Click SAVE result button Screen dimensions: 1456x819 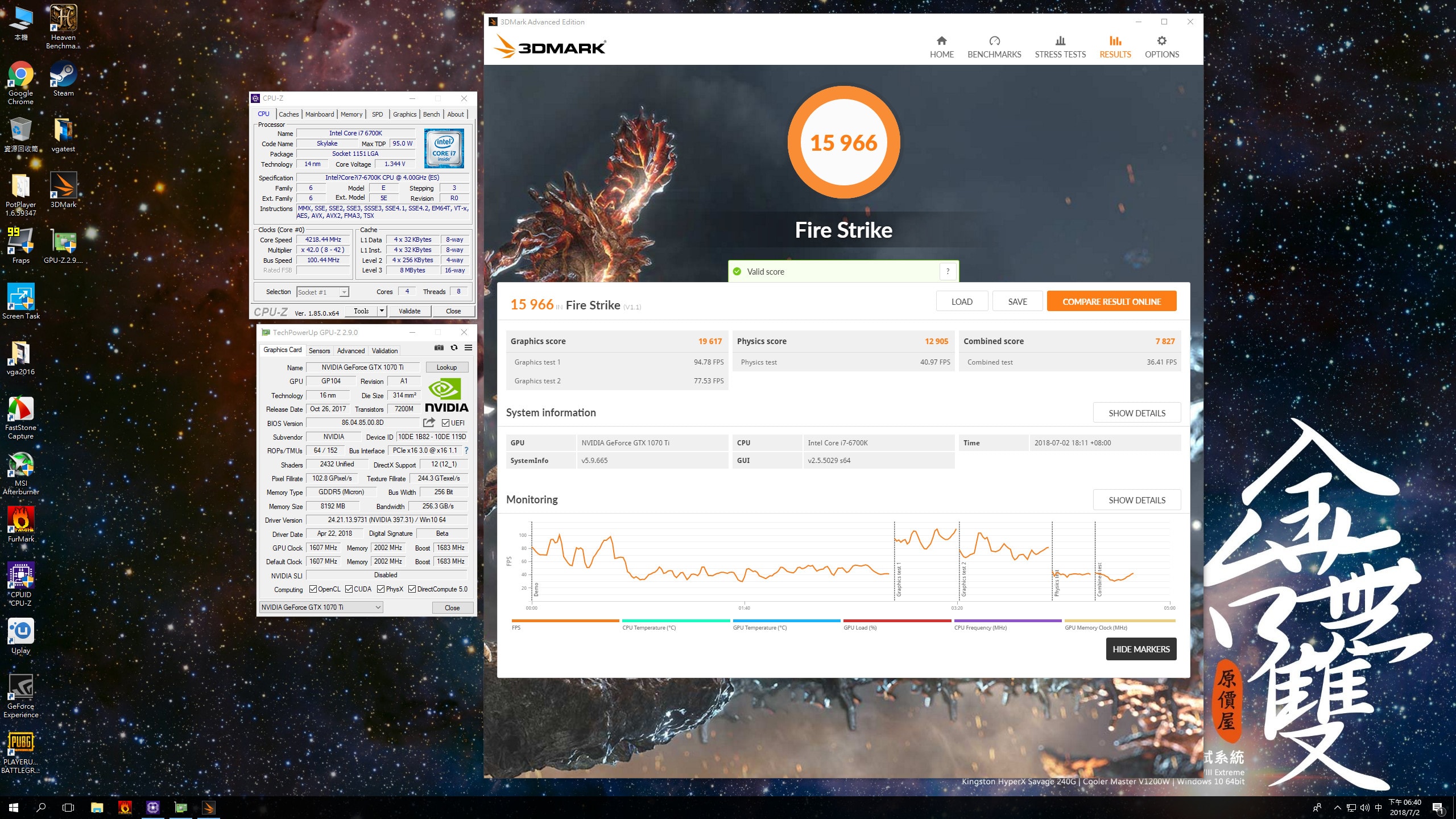(x=1017, y=301)
